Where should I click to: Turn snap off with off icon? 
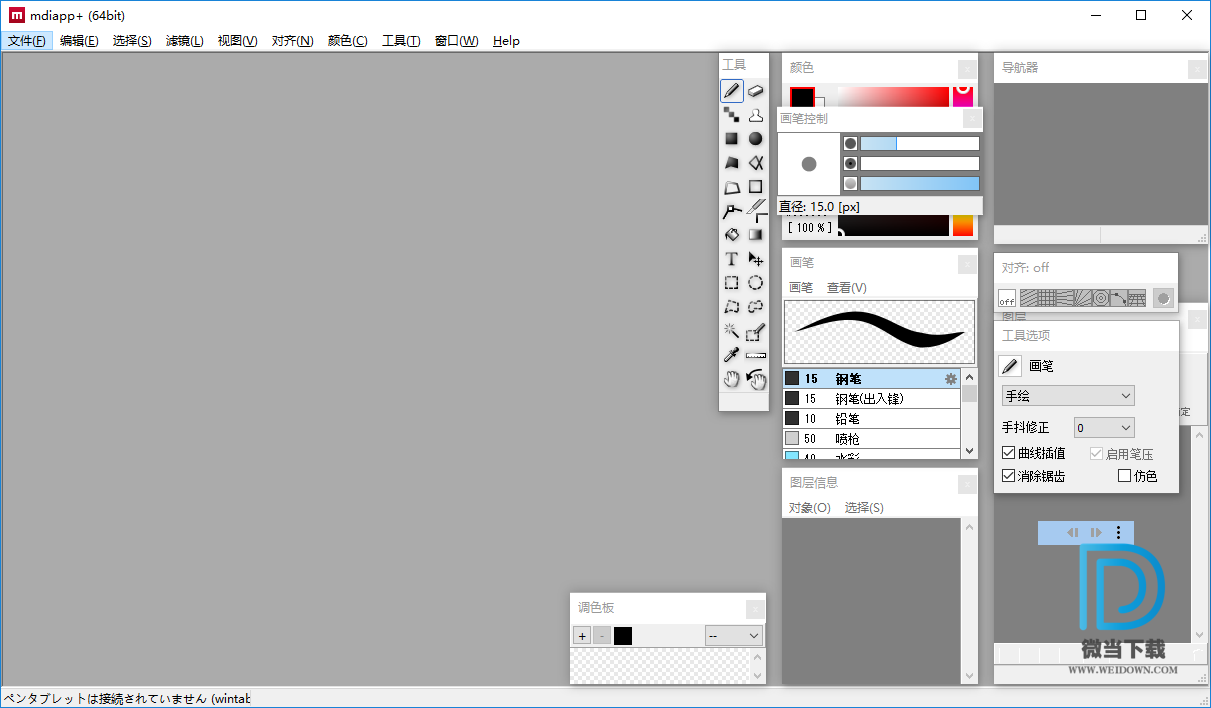(x=1007, y=298)
